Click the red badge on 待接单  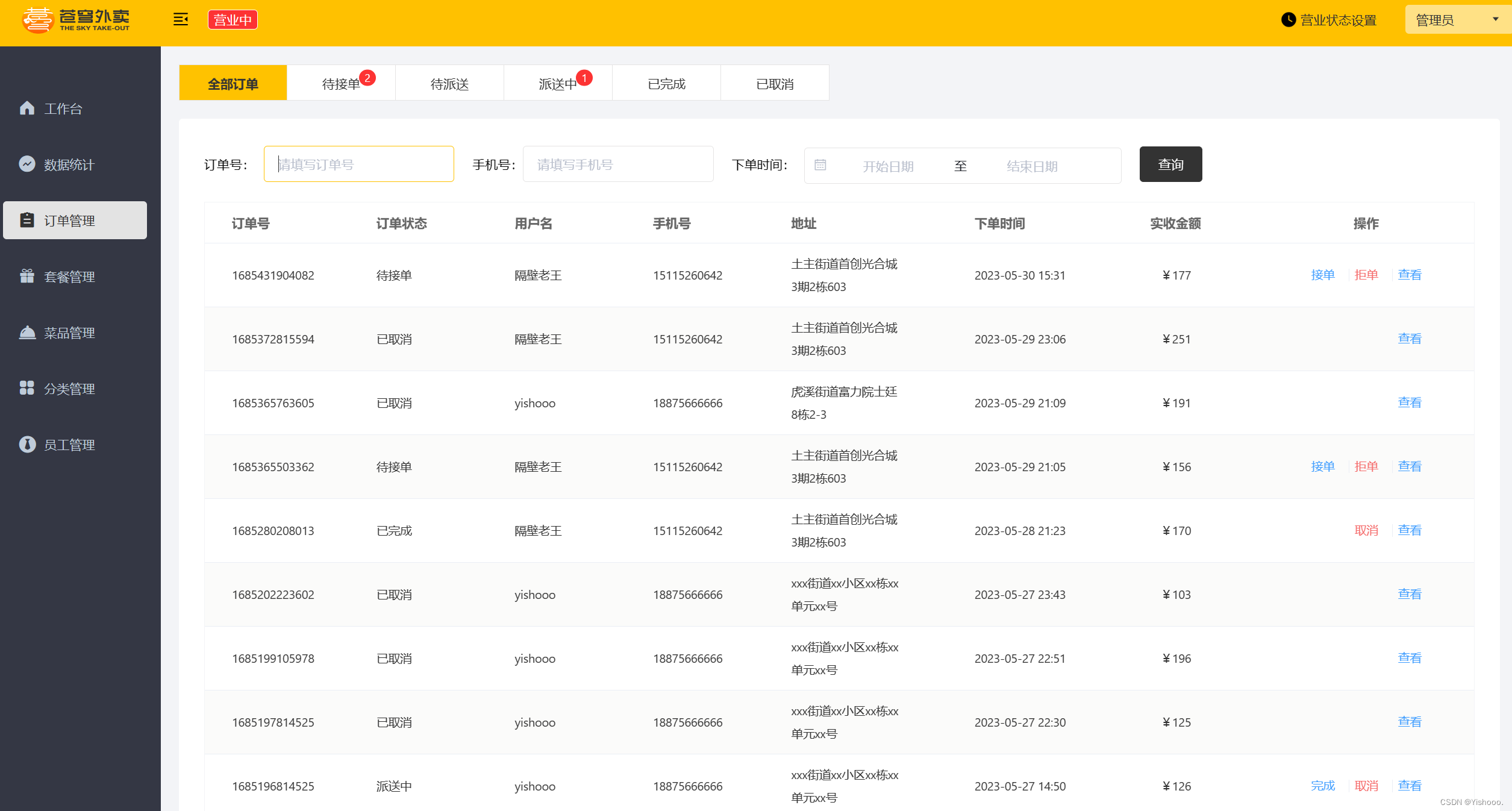coord(367,78)
